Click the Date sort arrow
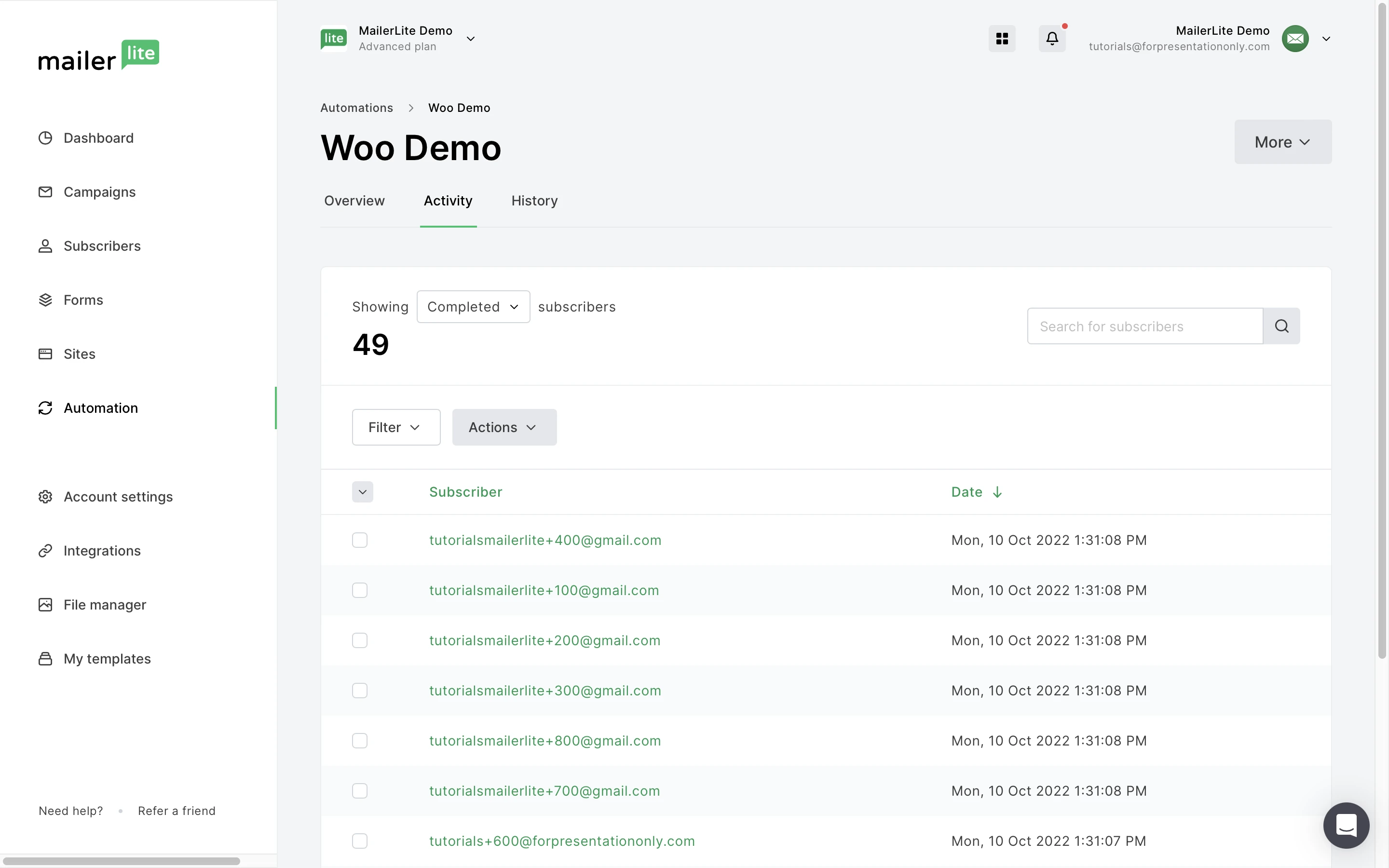 point(997,492)
